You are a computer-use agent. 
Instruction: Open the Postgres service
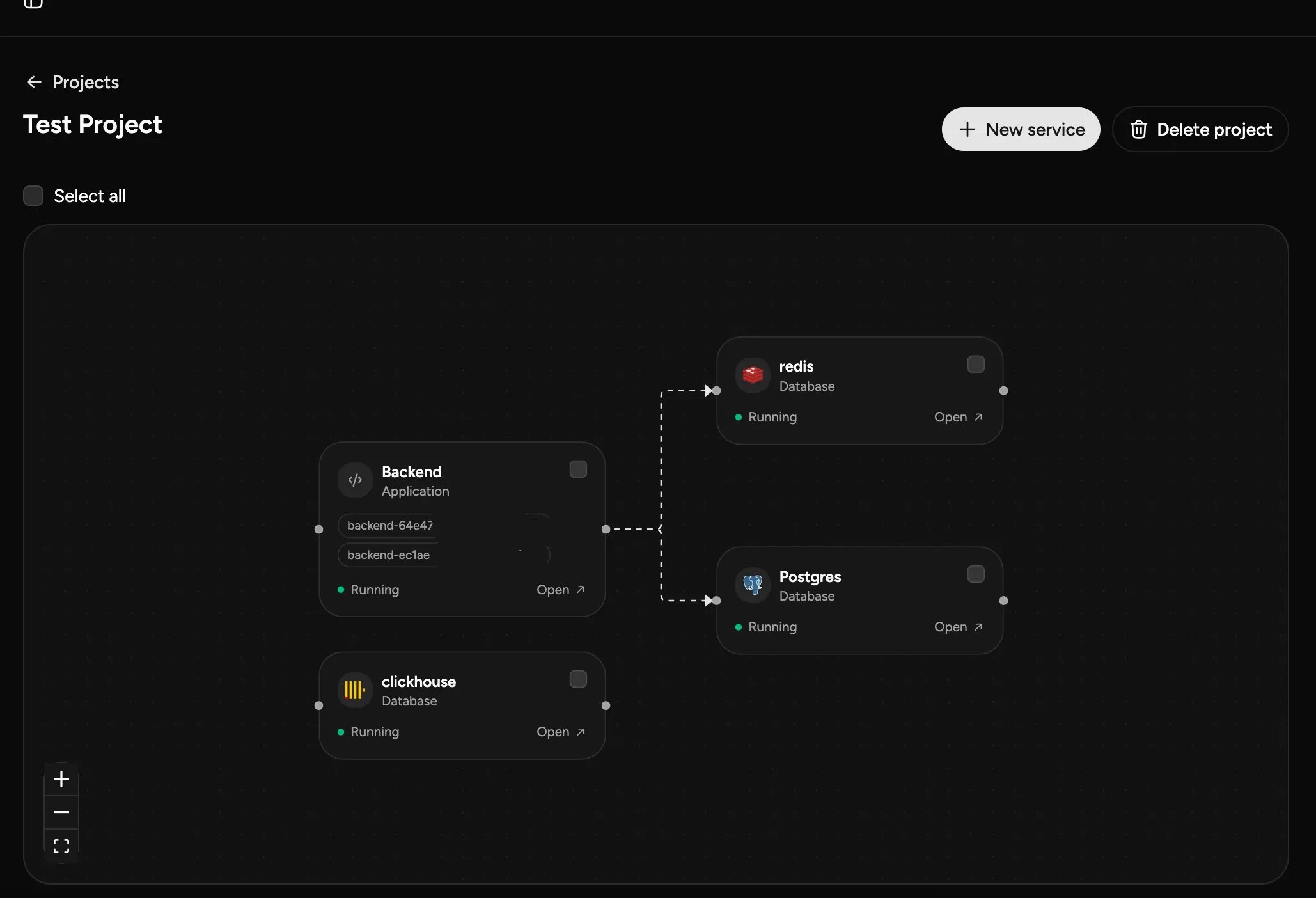(x=958, y=627)
